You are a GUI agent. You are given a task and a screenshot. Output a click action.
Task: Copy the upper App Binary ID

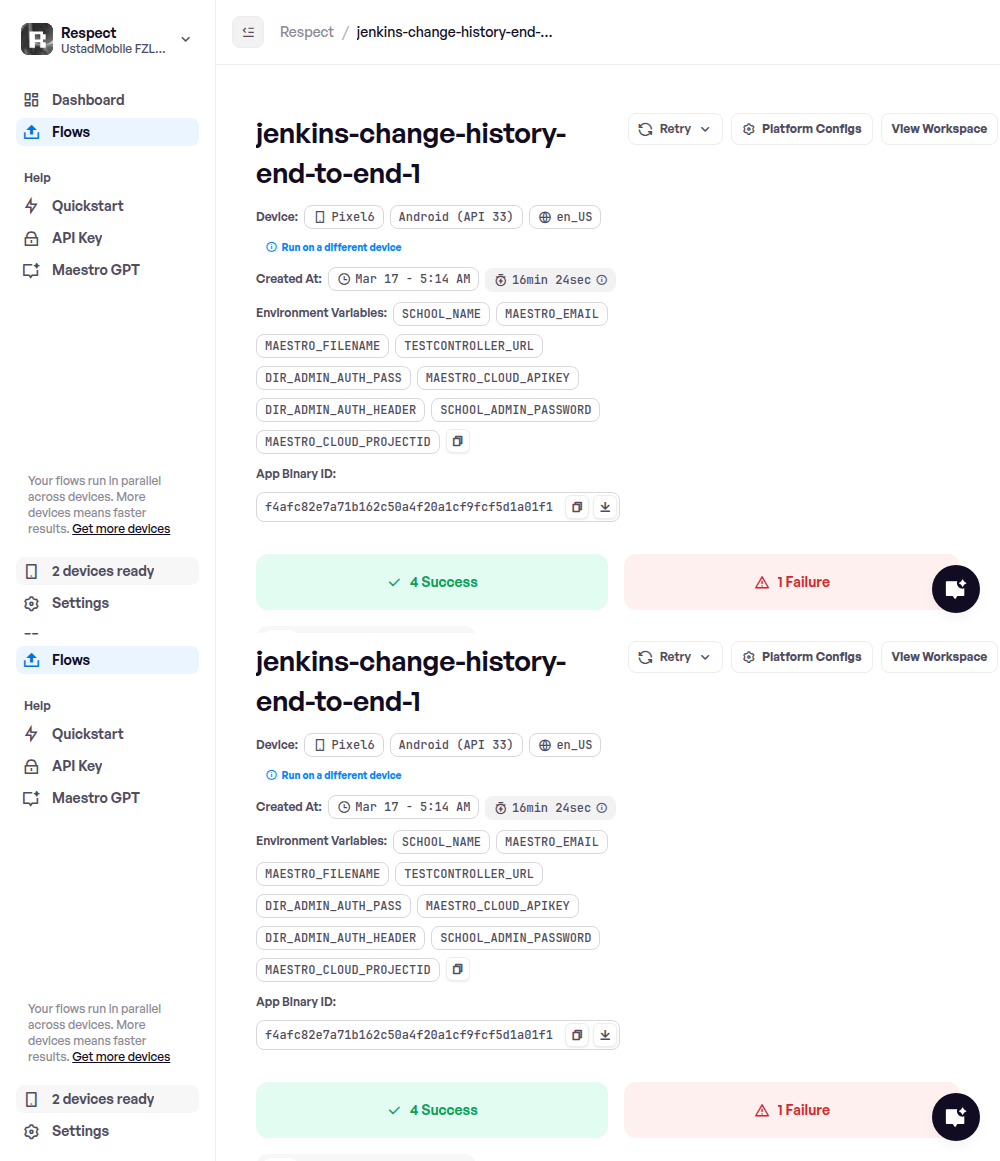[577, 507]
